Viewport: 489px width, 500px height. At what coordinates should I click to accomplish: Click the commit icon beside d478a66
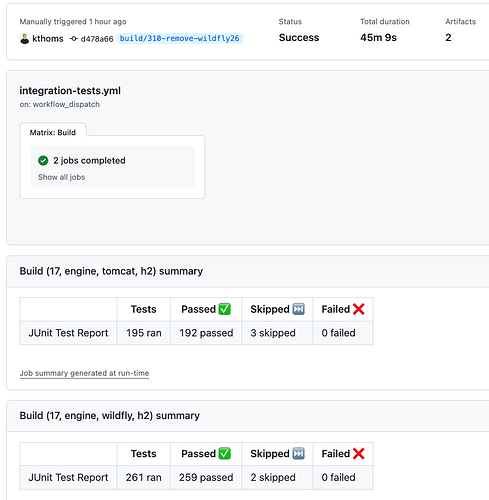tap(73, 39)
